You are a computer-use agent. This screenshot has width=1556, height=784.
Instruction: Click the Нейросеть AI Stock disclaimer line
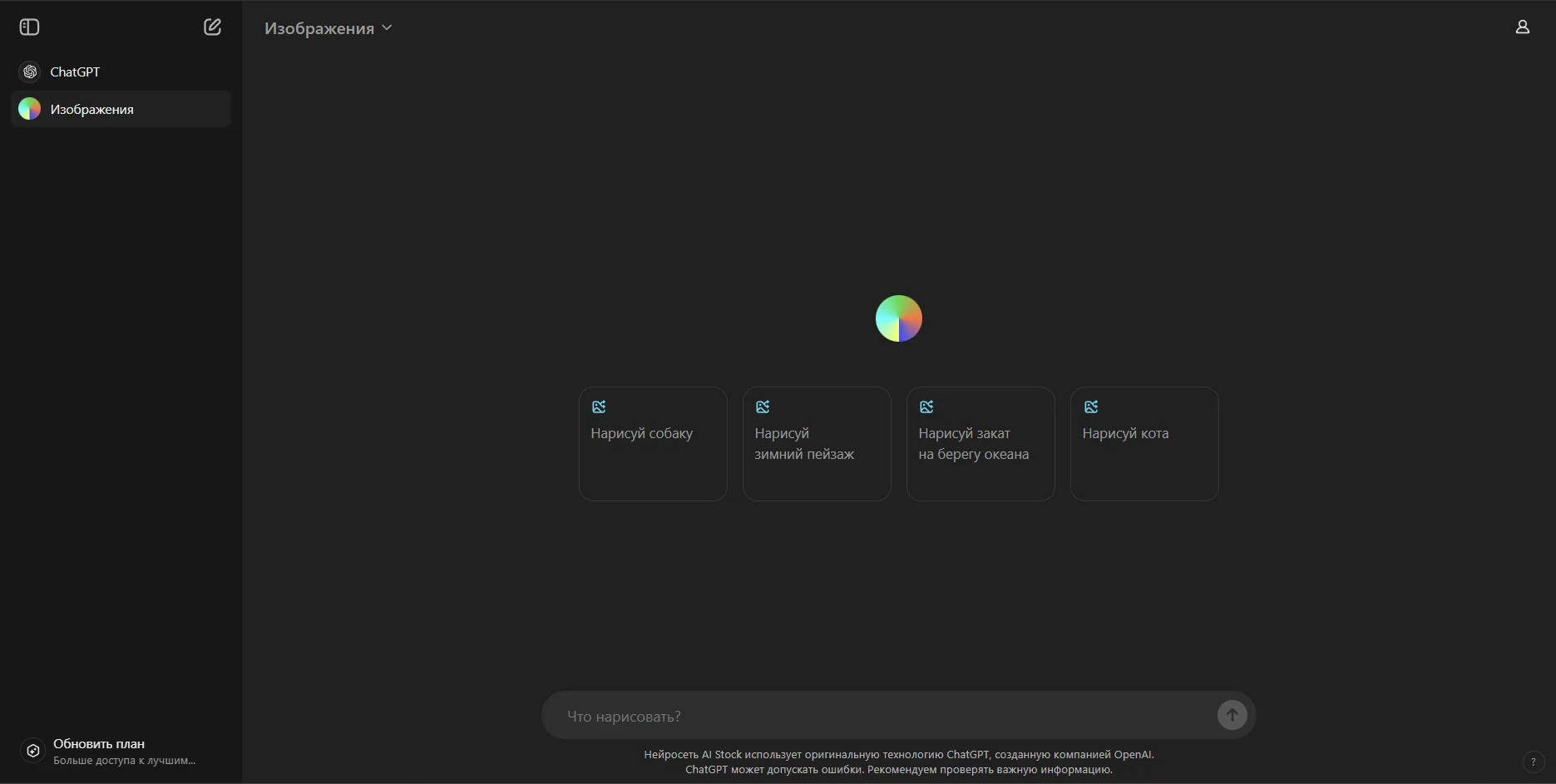[898, 755]
